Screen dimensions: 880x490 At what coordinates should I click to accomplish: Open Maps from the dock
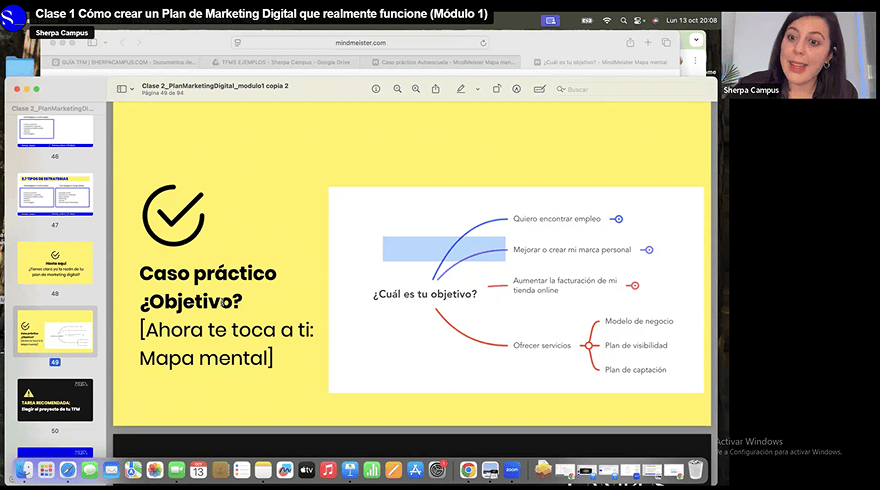point(133,470)
